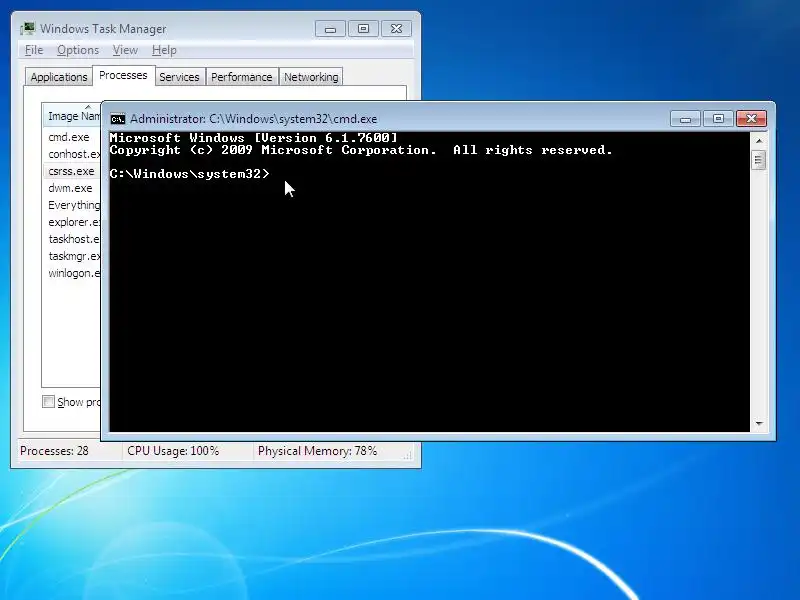This screenshot has height=600, width=800.
Task: Open the Options menu in Task Manager
Action: click(78, 50)
